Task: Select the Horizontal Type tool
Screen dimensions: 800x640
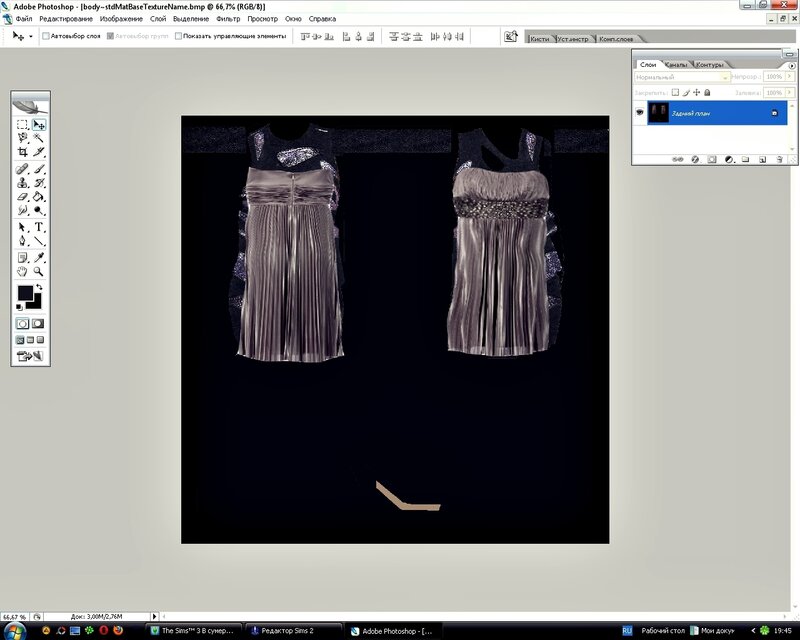Action: [39, 227]
